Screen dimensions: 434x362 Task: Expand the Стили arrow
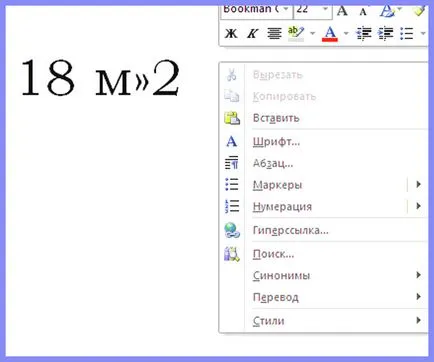419,320
